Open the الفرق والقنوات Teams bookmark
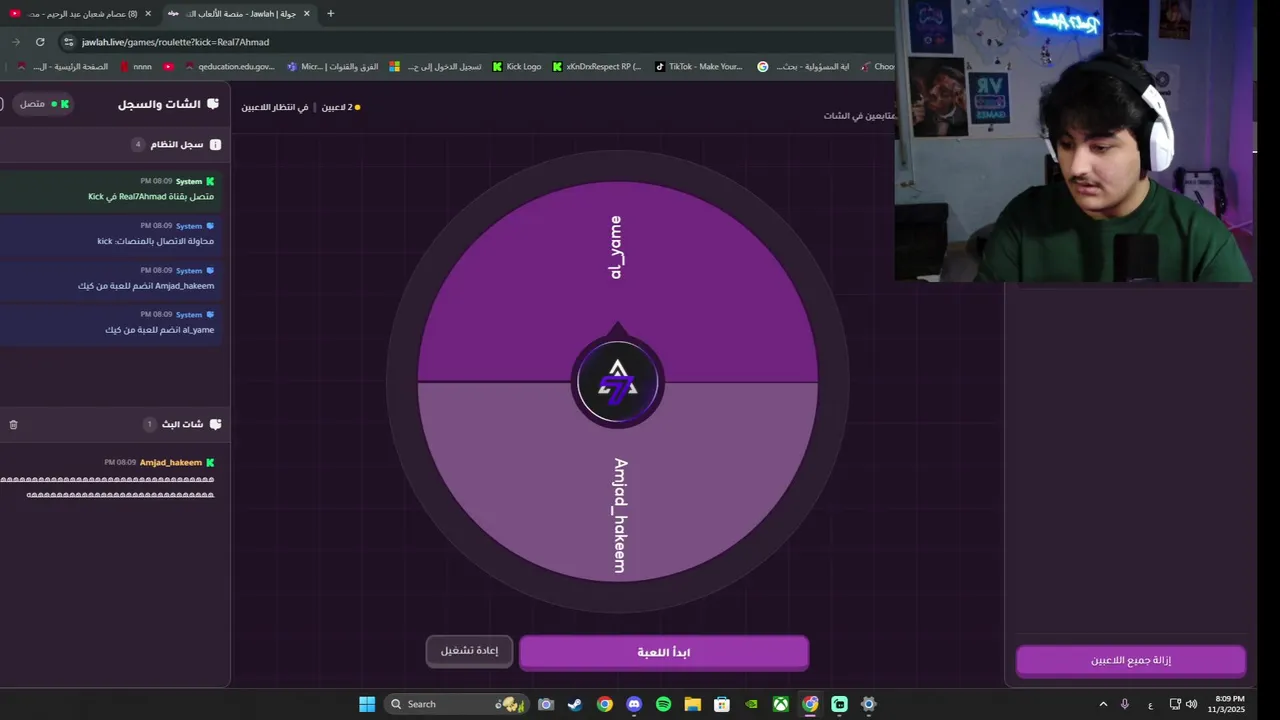The image size is (1280, 720). pyautogui.click(x=333, y=67)
